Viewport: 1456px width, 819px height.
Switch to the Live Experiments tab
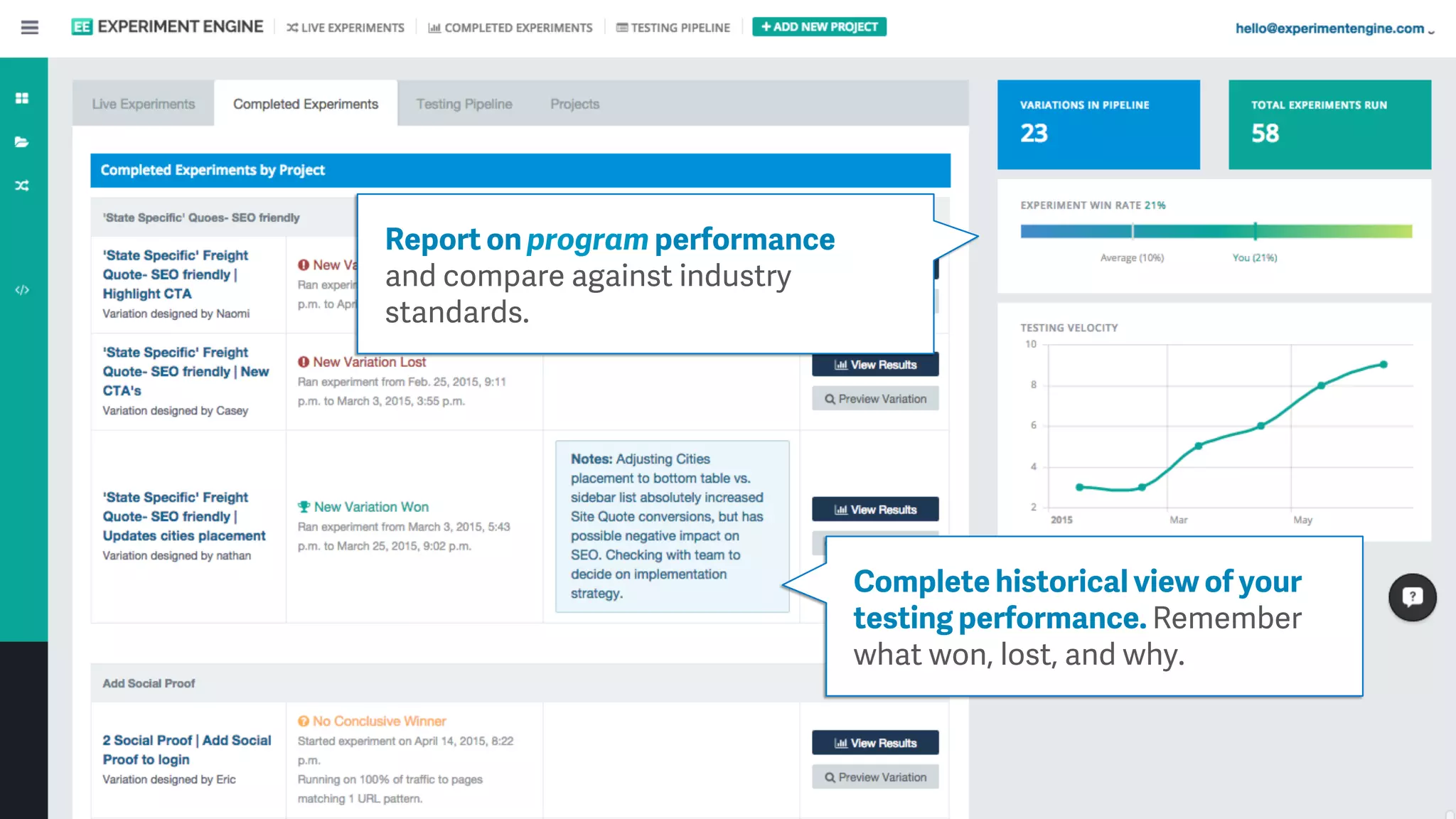(x=143, y=104)
